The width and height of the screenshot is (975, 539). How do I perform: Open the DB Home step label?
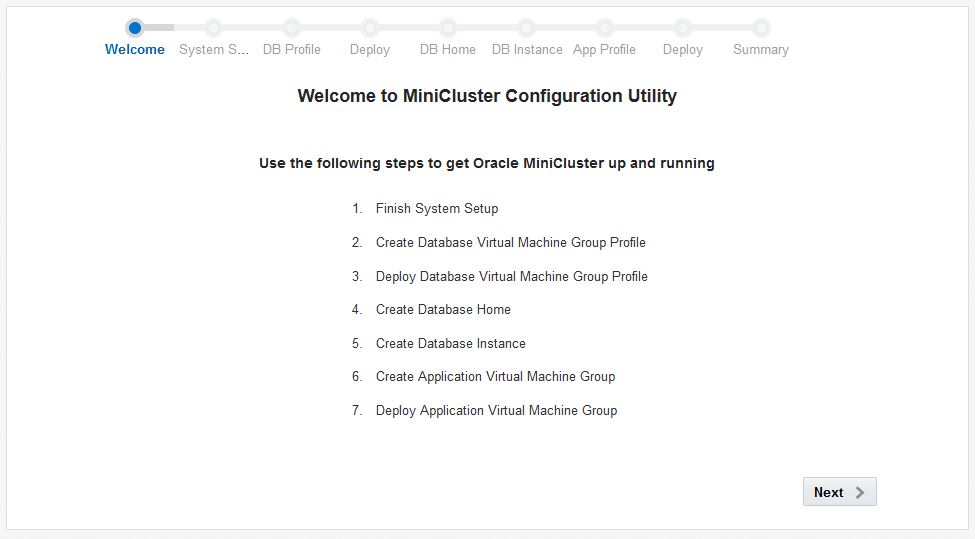point(448,50)
